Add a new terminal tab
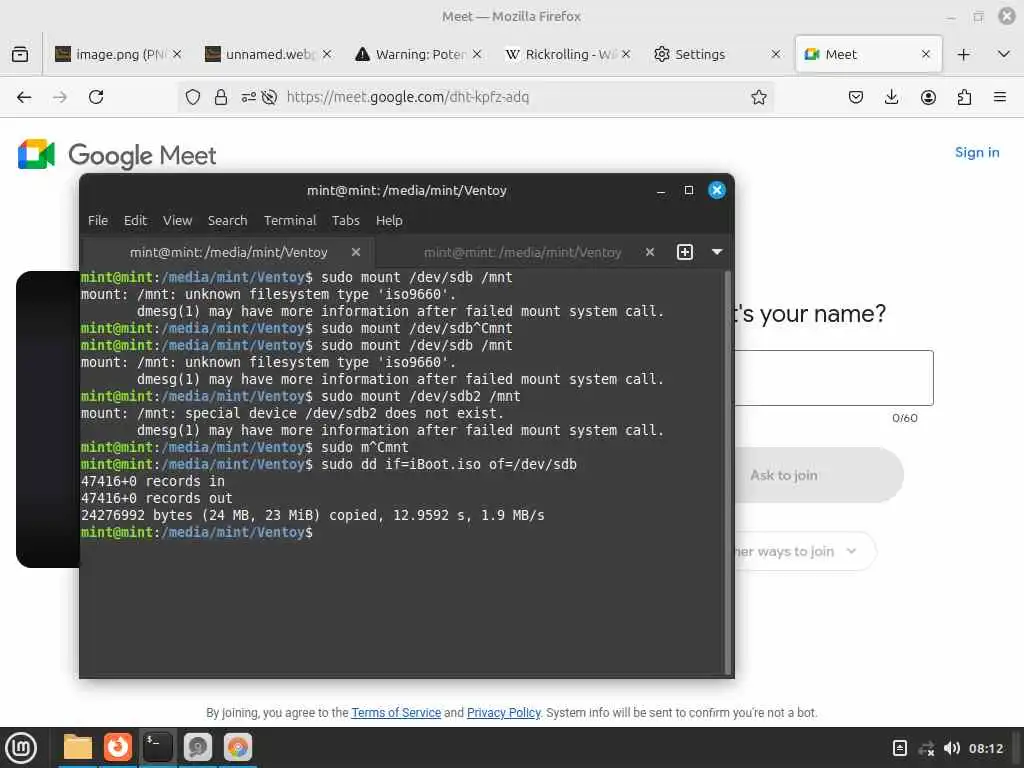This screenshot has width=1024, height=768. coord(684,252)
